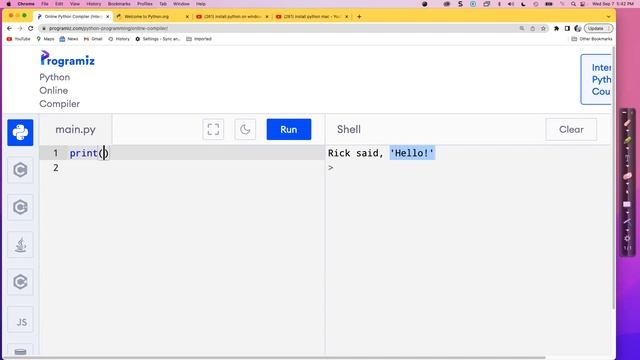Select the main.py file tab

76,129
